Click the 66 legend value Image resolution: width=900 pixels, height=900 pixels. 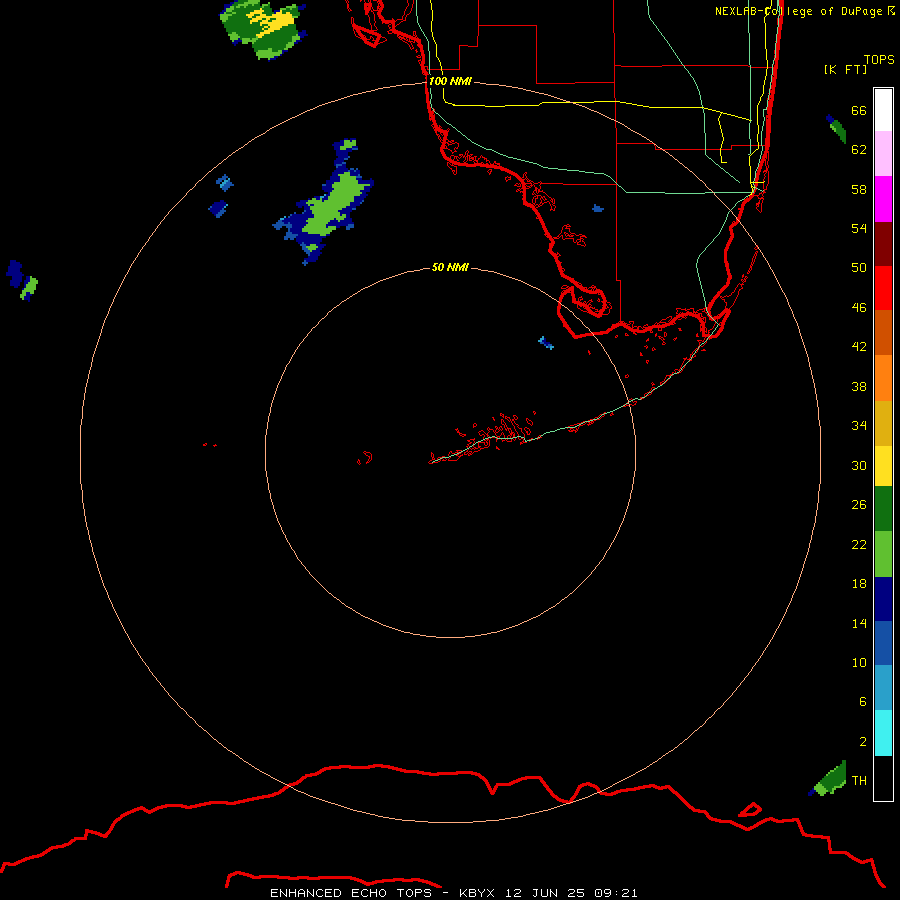pos(859,110)
